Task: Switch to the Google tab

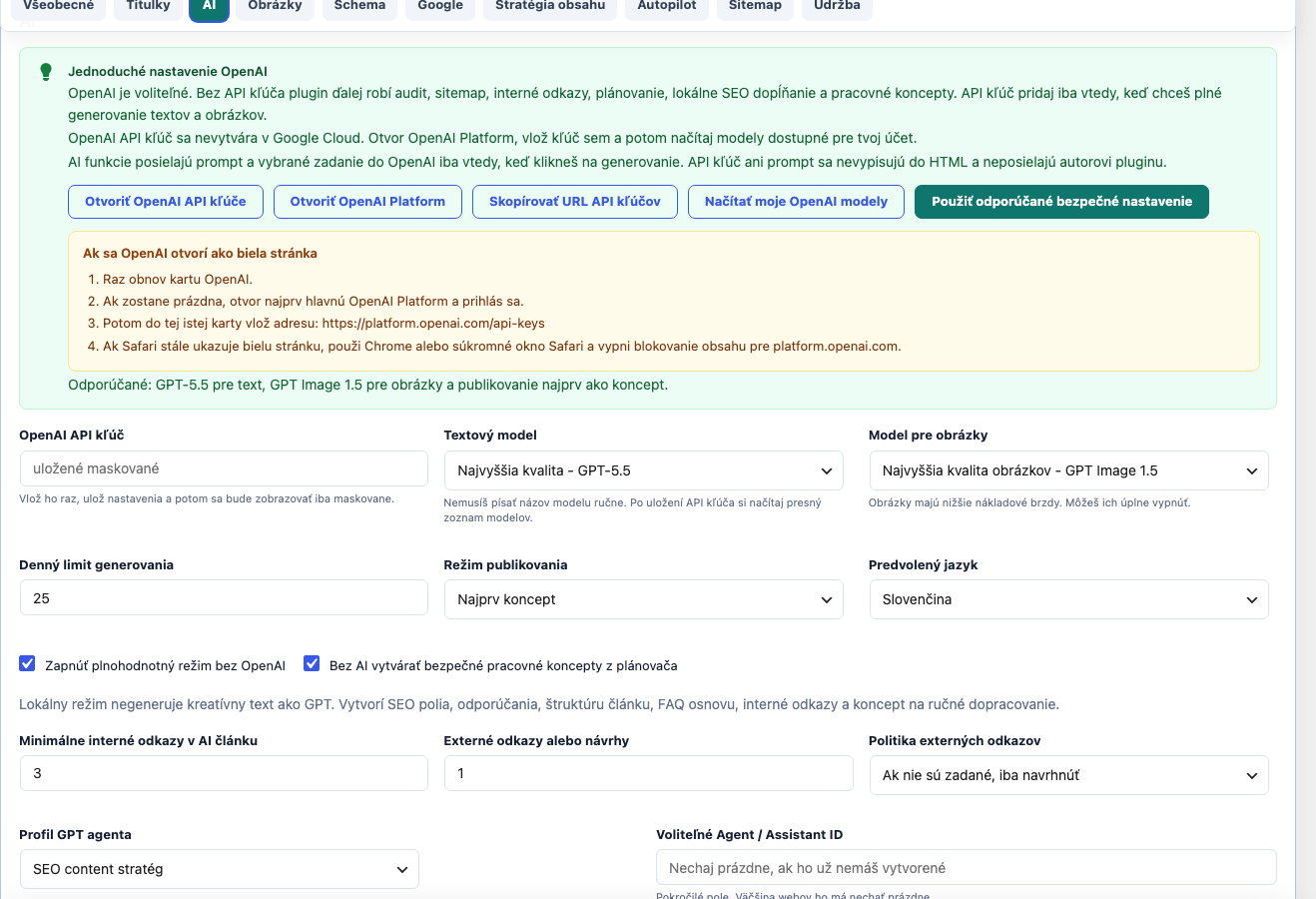Action: (440, 6)
